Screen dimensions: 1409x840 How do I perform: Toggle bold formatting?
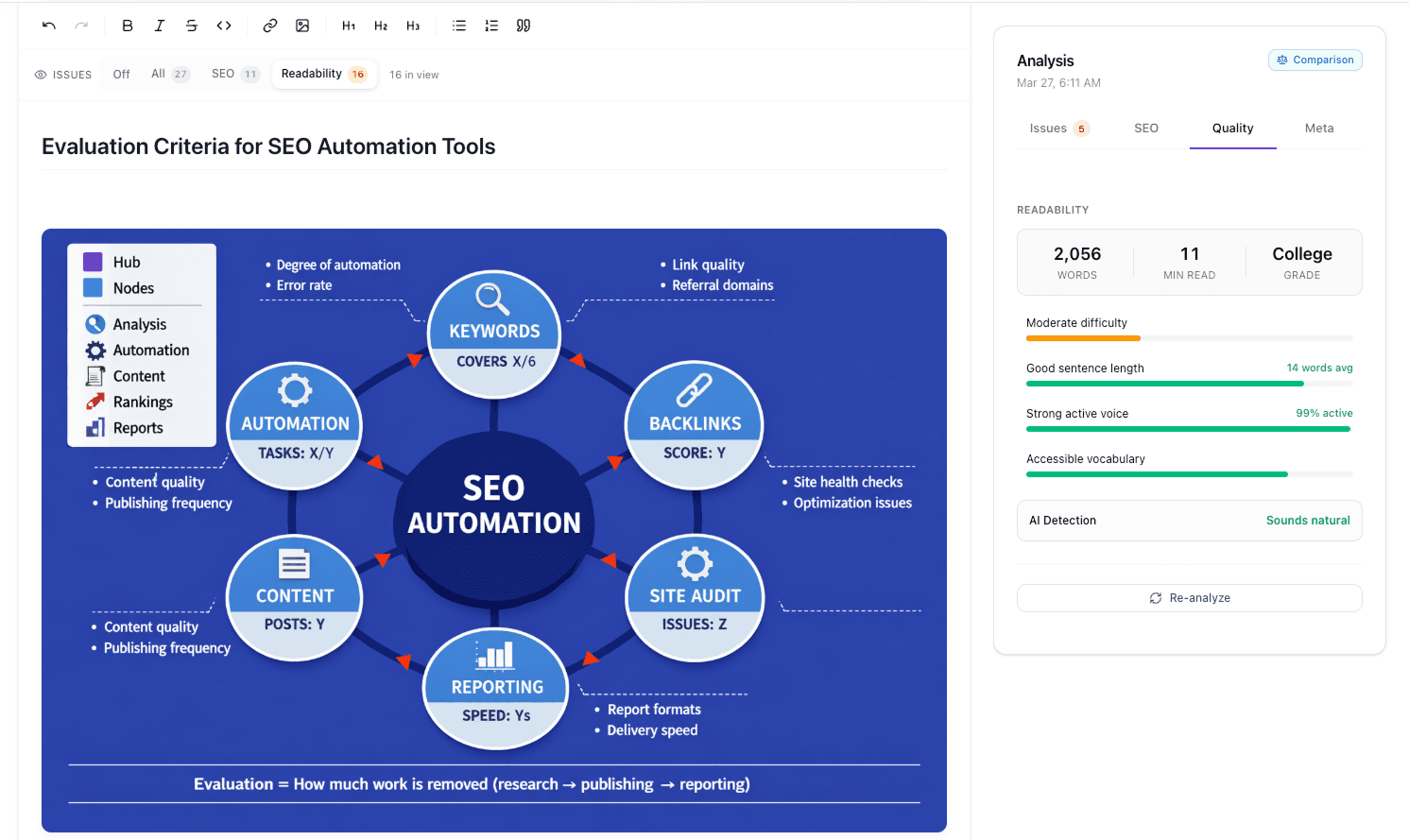pos(127,26)
